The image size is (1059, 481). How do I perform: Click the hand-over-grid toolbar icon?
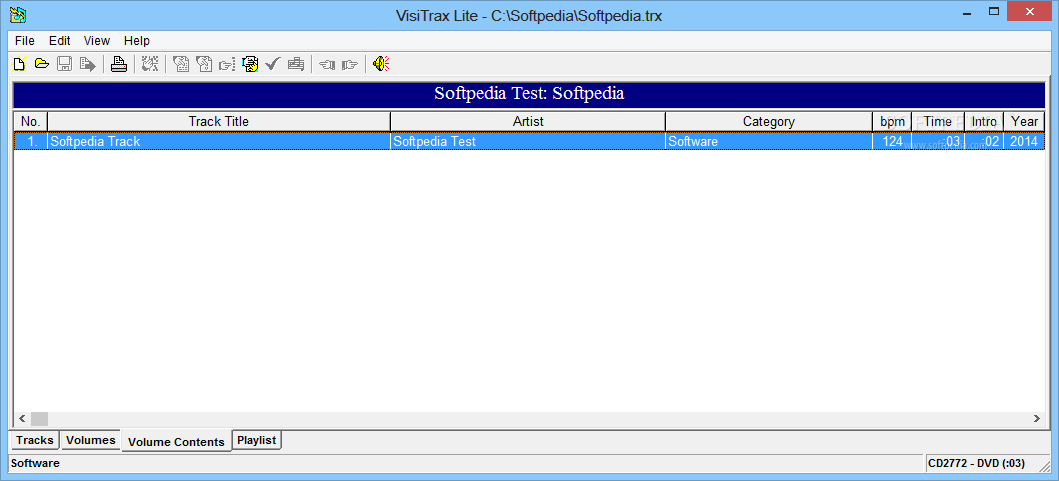pos(150,64)
